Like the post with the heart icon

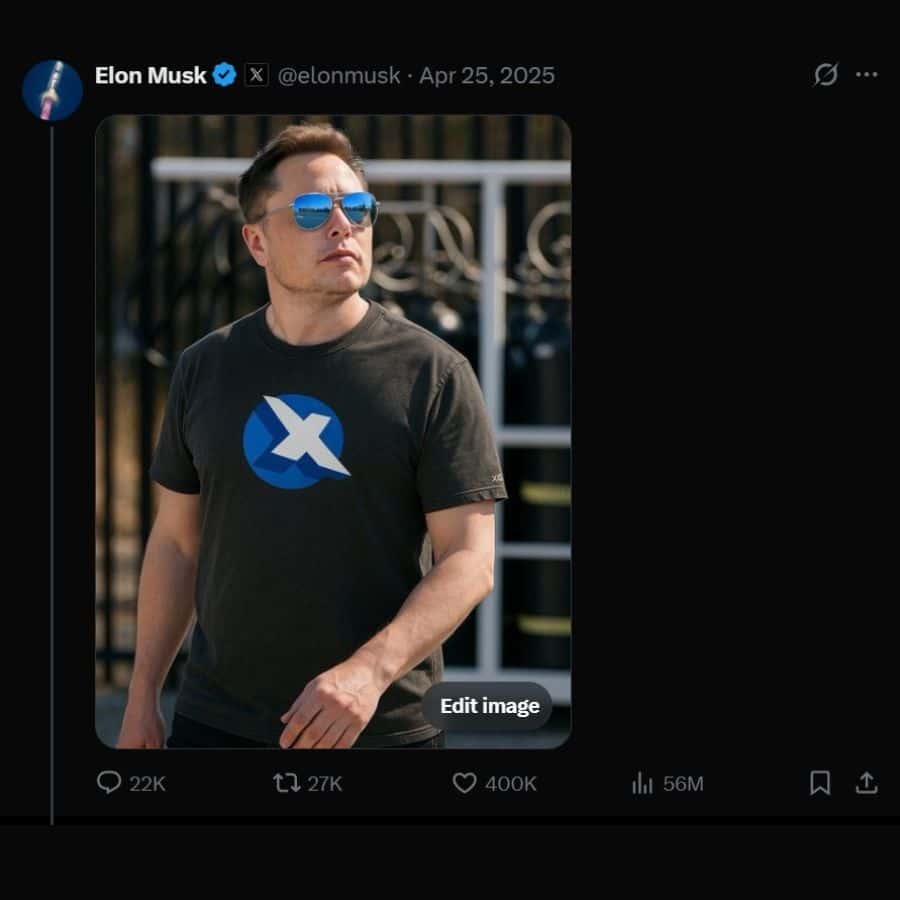pyautogui.click(x=464, y=783)
